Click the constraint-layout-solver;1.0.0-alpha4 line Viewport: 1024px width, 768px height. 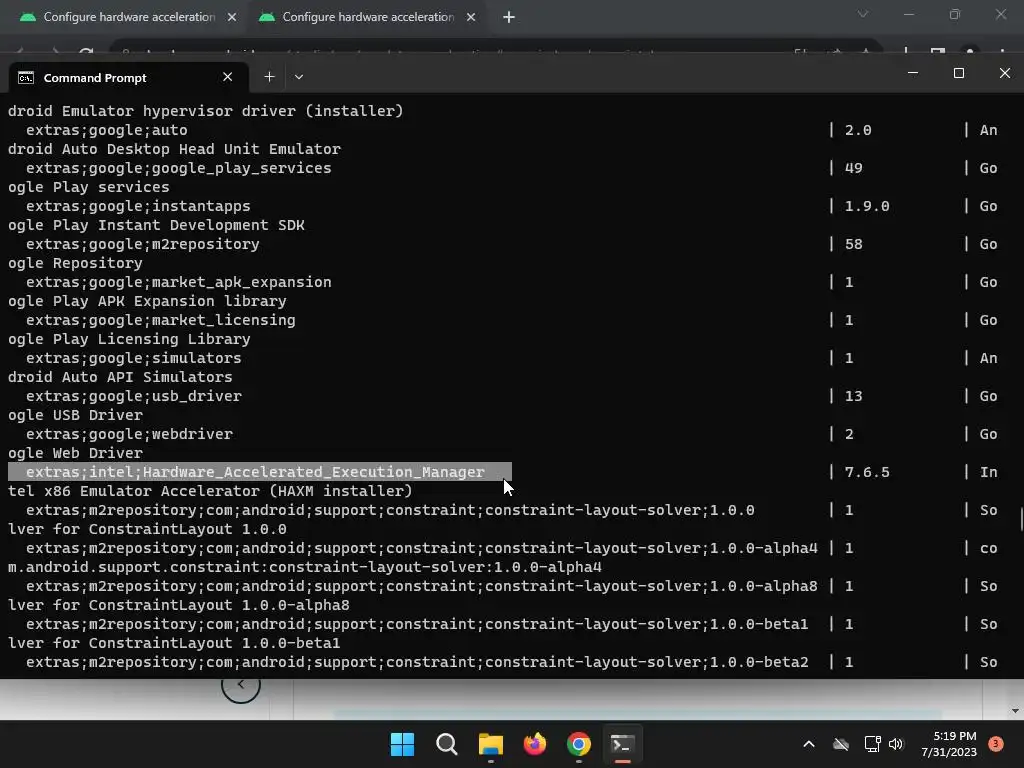click(x=422, y=548)
